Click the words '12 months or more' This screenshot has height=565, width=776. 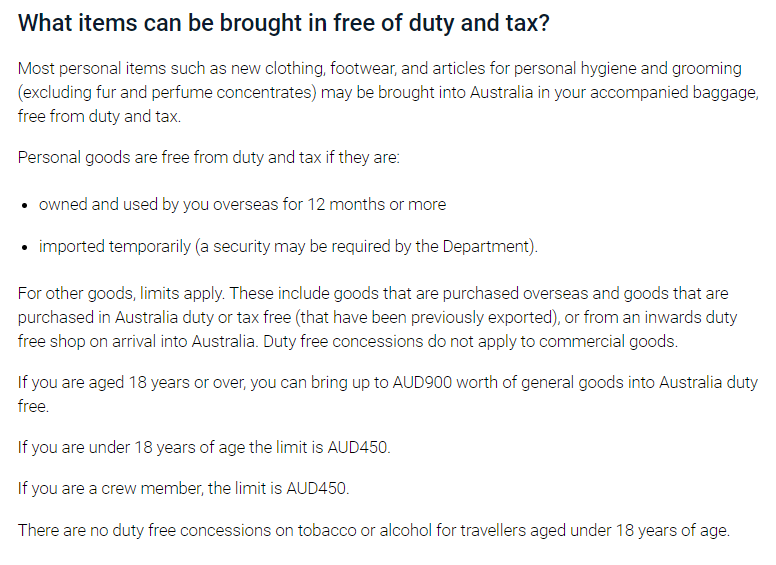coord(377,204)
